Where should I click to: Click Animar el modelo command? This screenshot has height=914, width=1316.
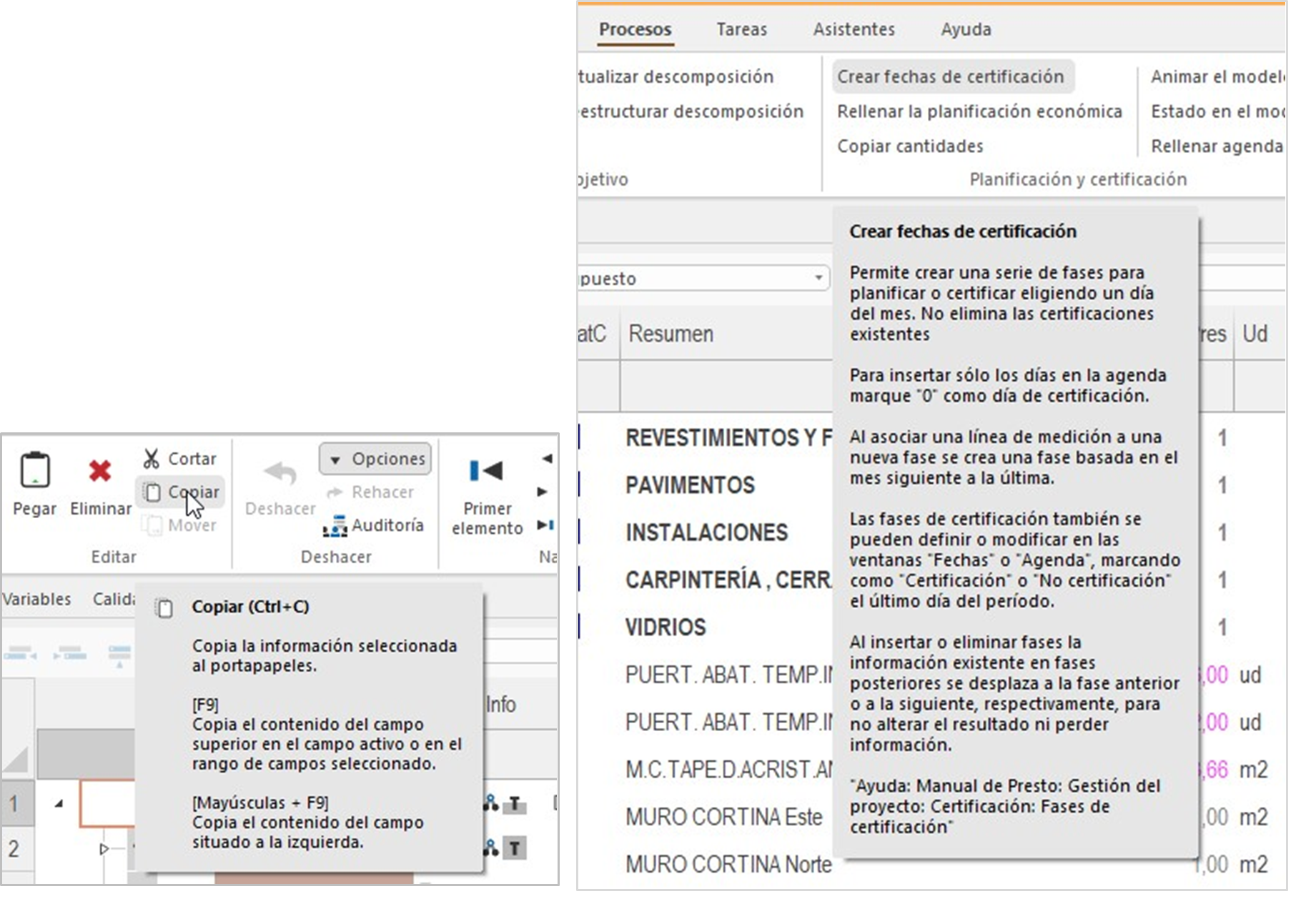(x=1217, y=76)
